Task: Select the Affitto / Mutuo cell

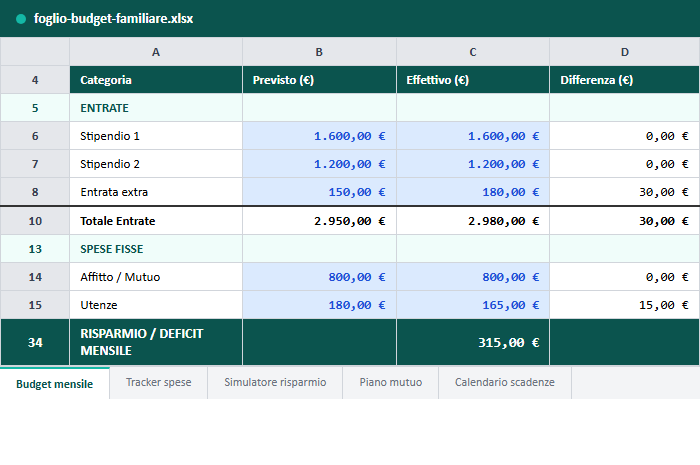Action: [156, 277]
